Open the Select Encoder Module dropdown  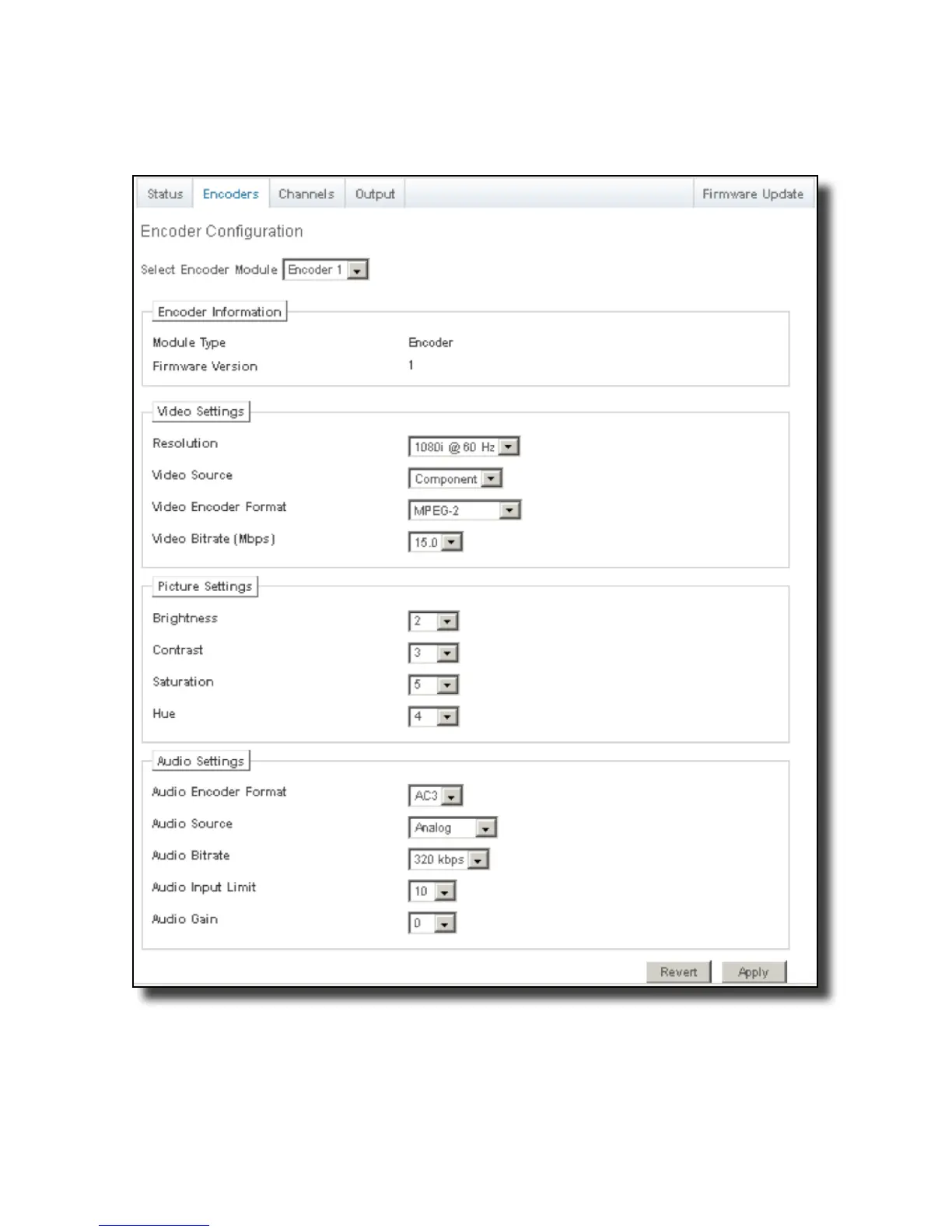(x=326, y=270)
